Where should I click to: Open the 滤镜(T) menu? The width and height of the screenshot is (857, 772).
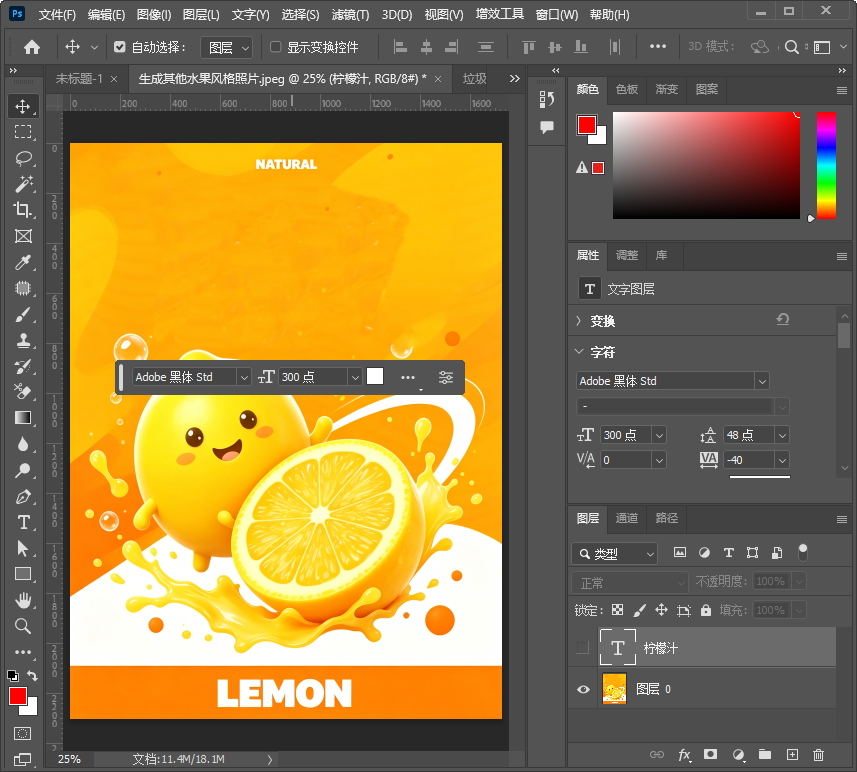pyautogui.click(x=350, y=15)
